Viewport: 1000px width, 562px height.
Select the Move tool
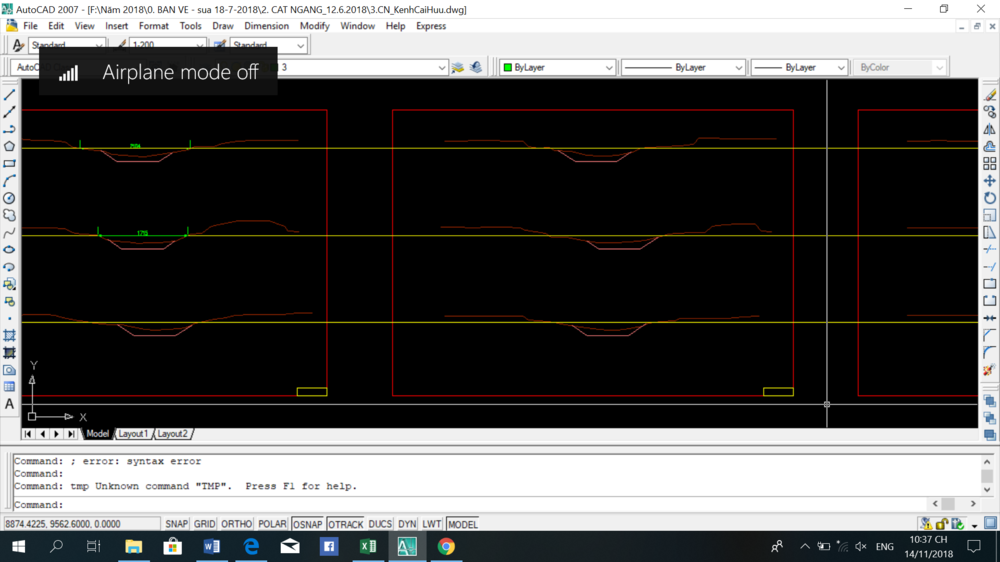990,181
